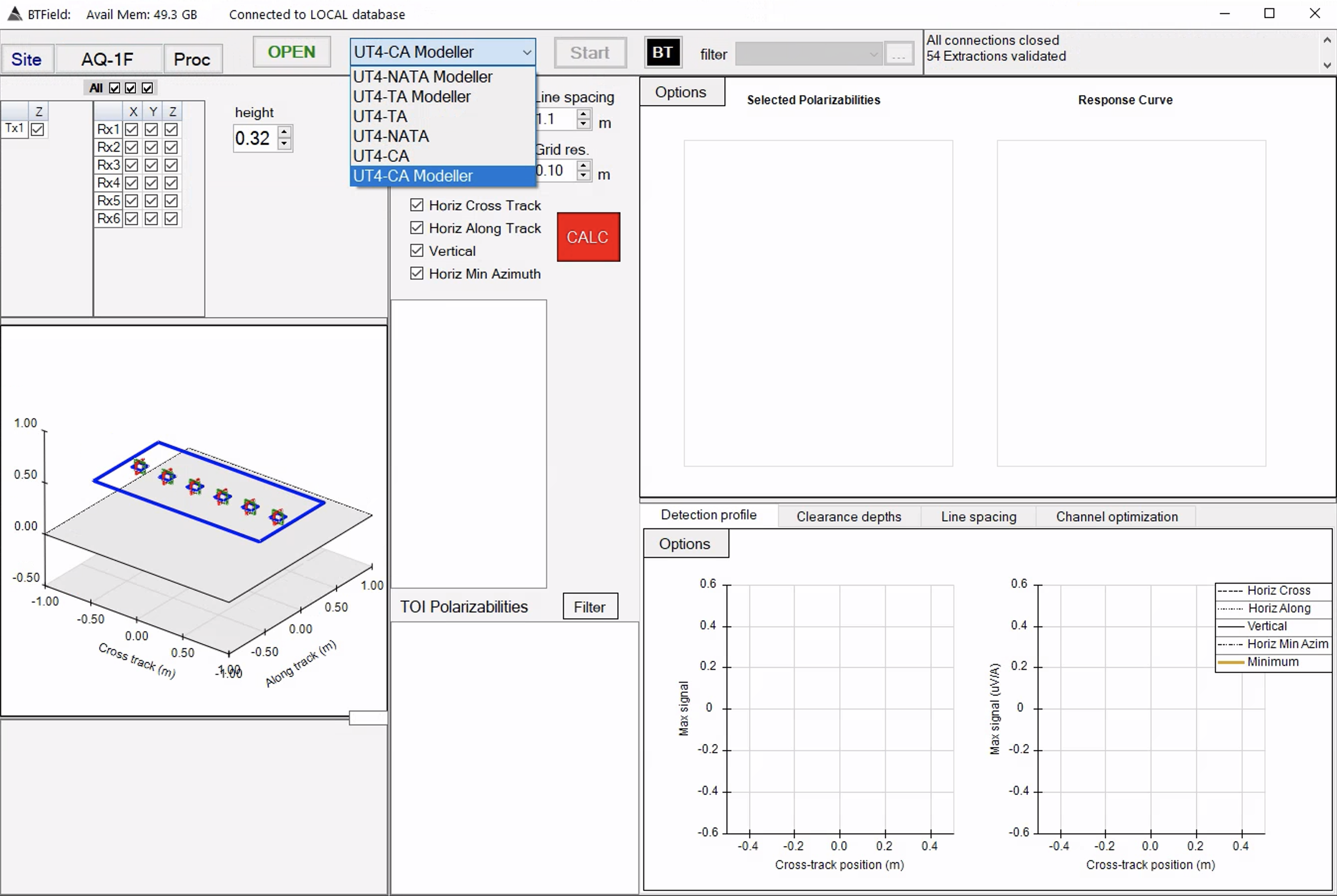The height and width of the screenshot is (896, 1337).
Task: Switch to Channel optimization tab
Action: click(1117, 516)
